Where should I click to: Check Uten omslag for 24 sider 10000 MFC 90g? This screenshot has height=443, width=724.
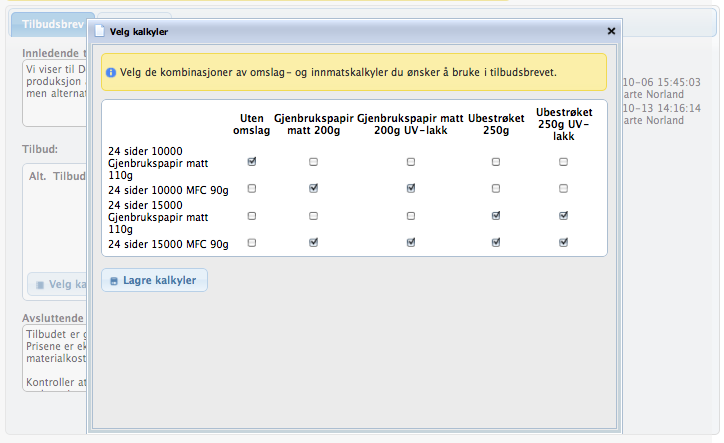tap(252, 188)
